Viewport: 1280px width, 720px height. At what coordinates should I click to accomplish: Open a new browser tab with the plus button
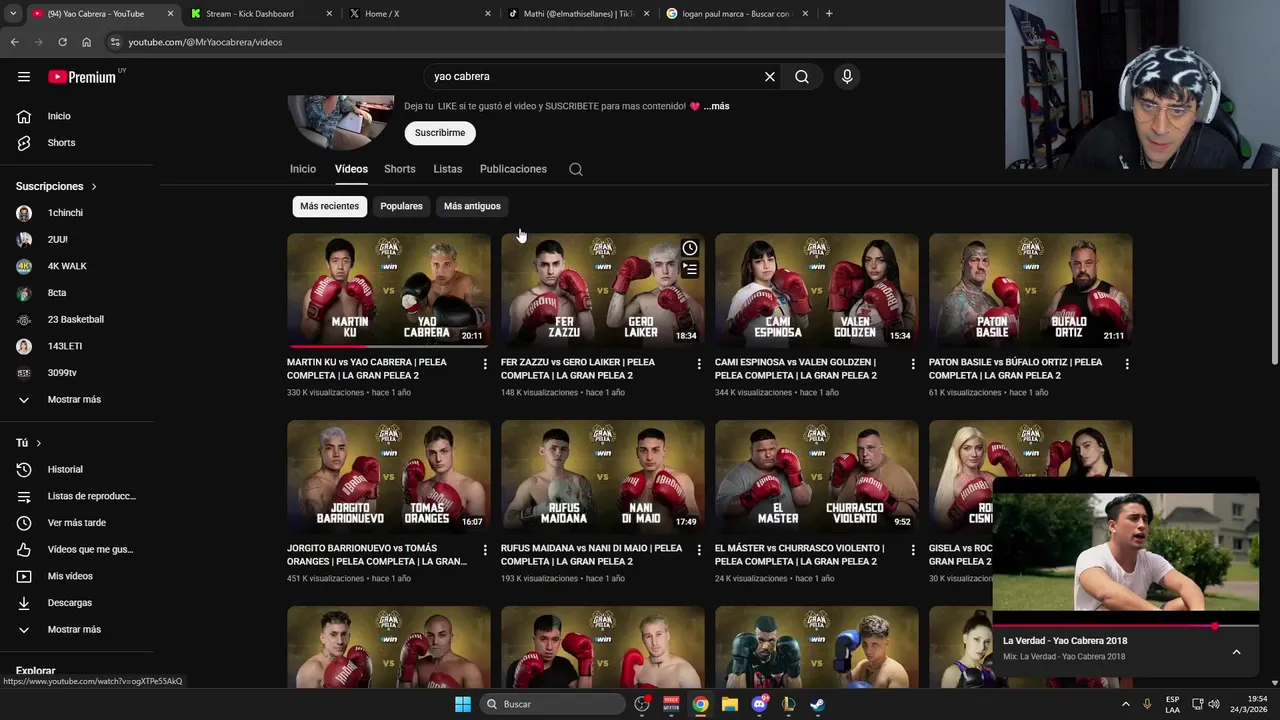click(829, 13)
